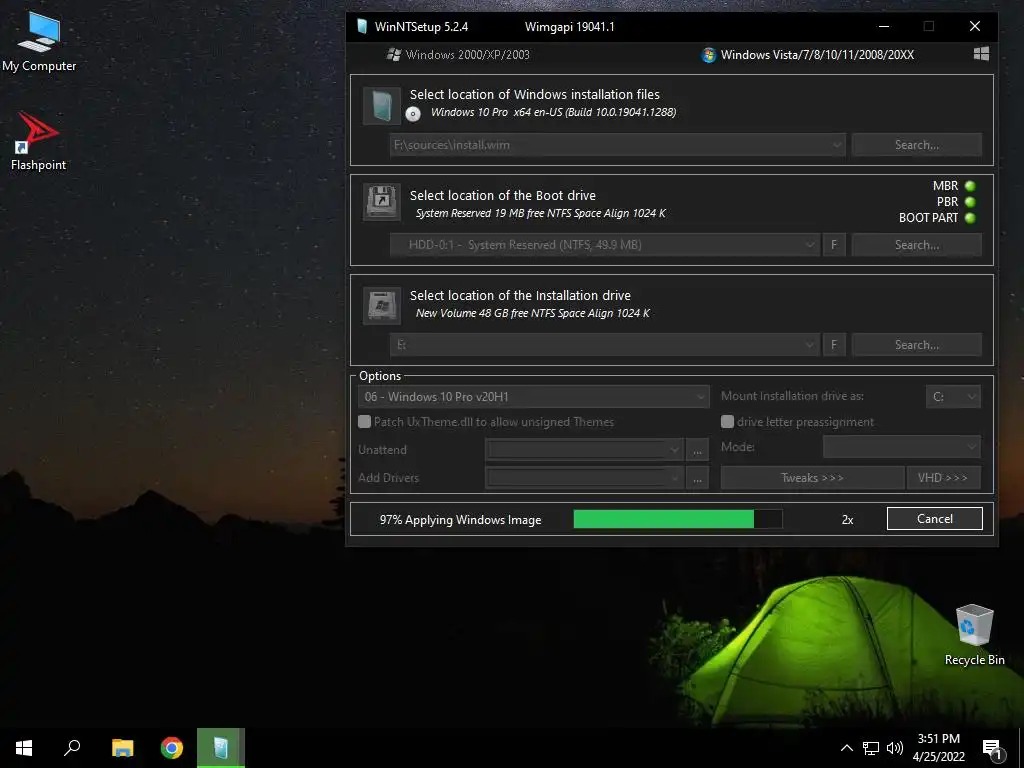
Task: Click Windows installation files source icon
Action: [381, 106]
